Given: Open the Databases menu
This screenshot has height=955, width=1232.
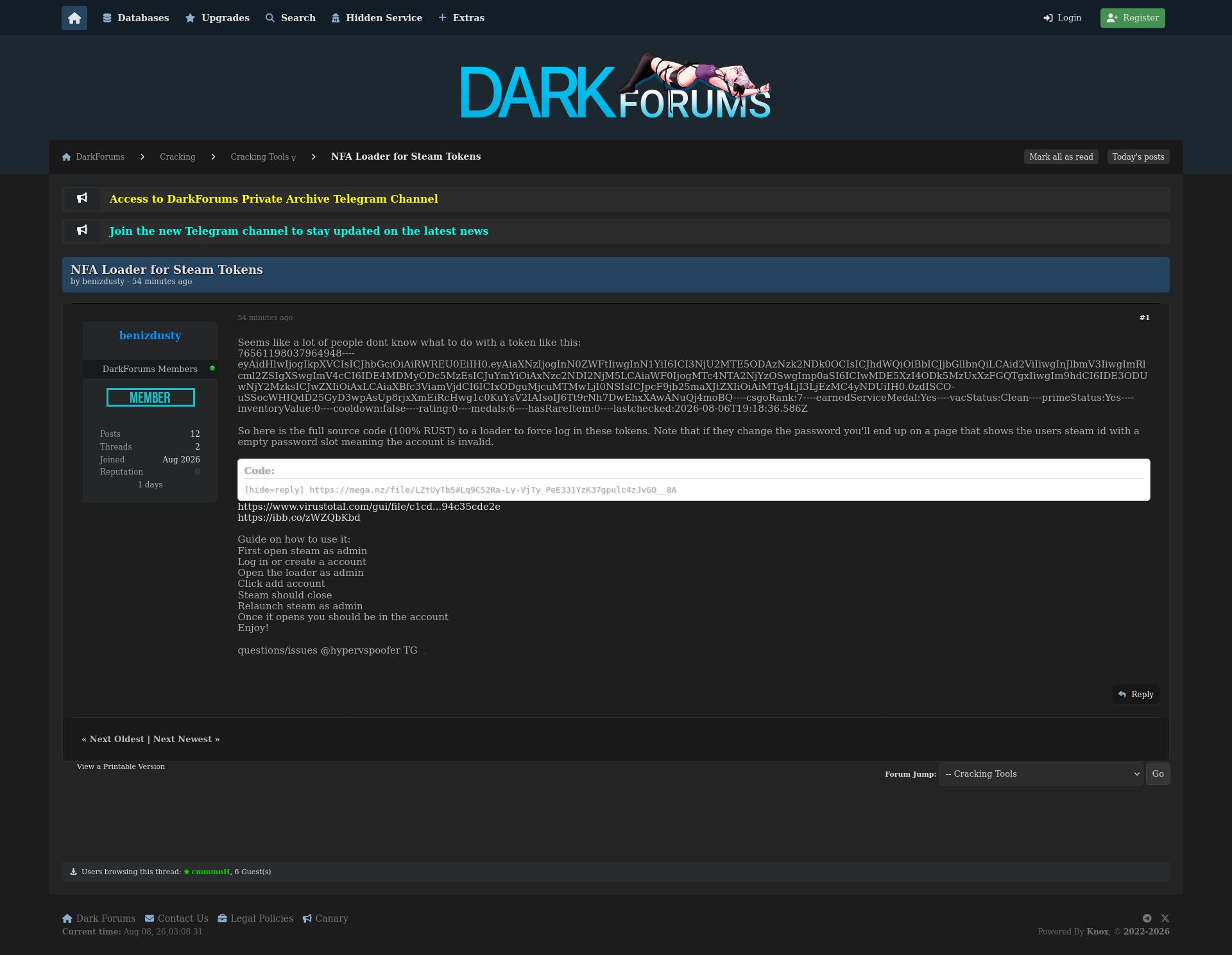Looking at the screenshot, I should (x=136, y=18).
